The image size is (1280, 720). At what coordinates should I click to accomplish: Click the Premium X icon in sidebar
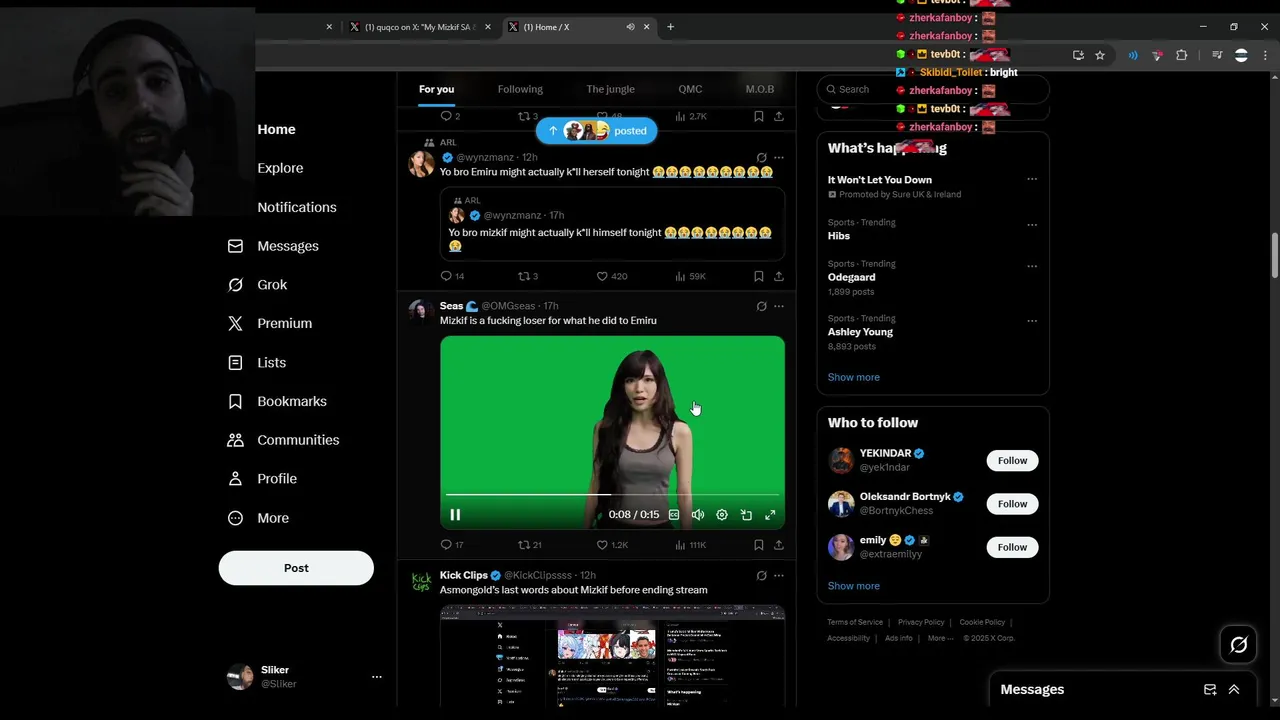(x=235, y=324)
